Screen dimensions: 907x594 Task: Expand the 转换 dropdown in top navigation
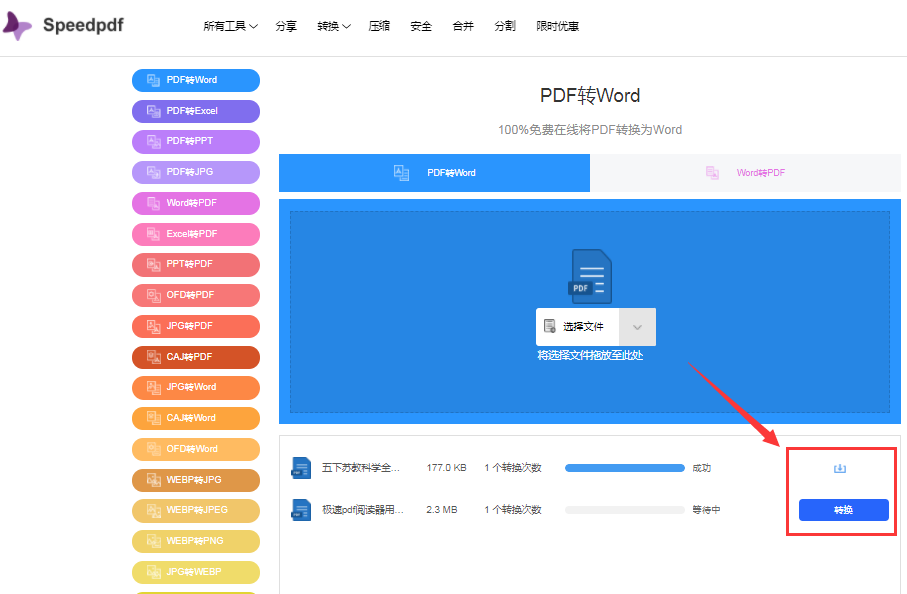pyautogui.click(x=334, y=26)
